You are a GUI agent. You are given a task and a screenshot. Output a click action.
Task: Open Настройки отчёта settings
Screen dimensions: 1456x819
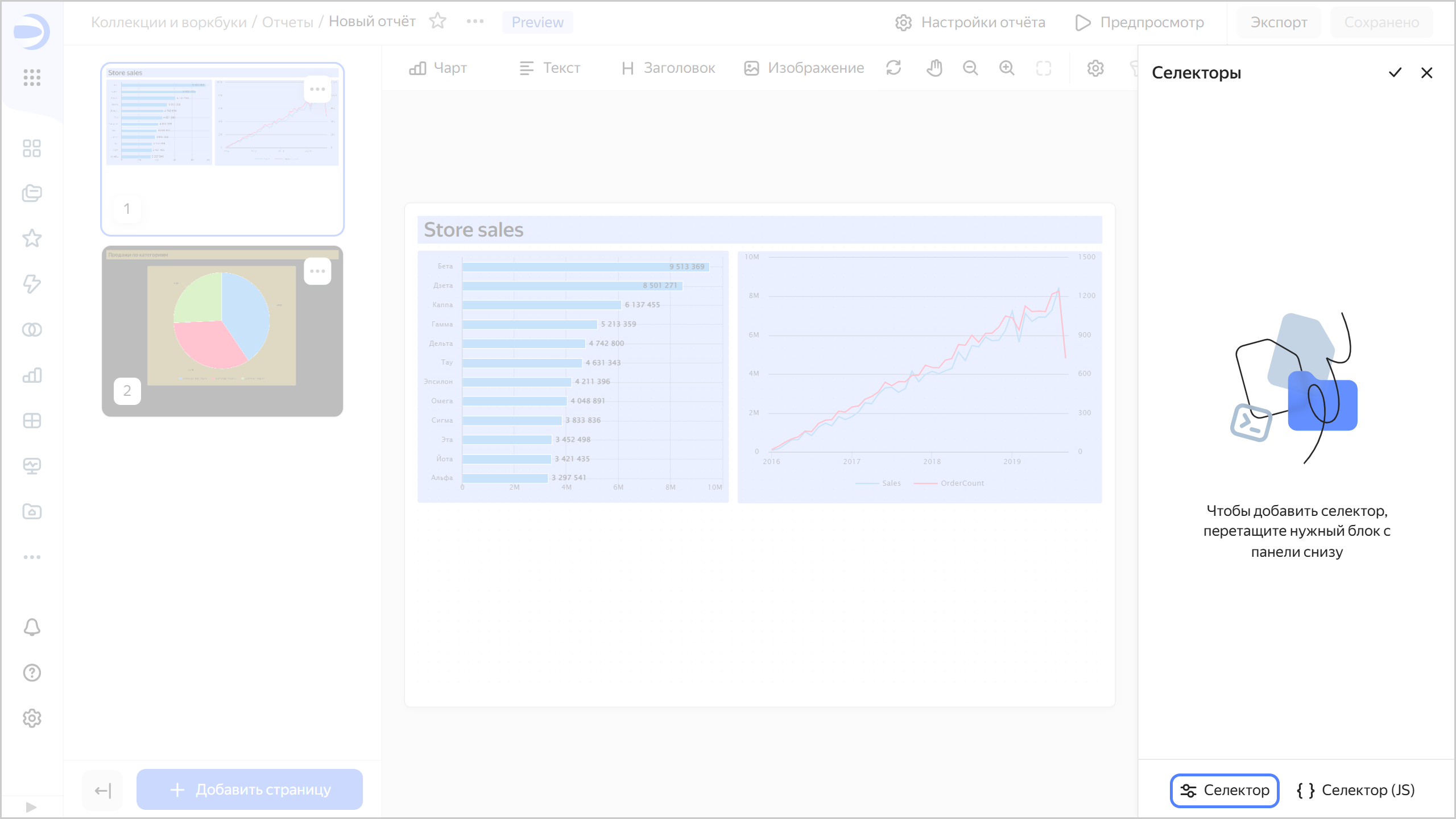tap(970, 22)
